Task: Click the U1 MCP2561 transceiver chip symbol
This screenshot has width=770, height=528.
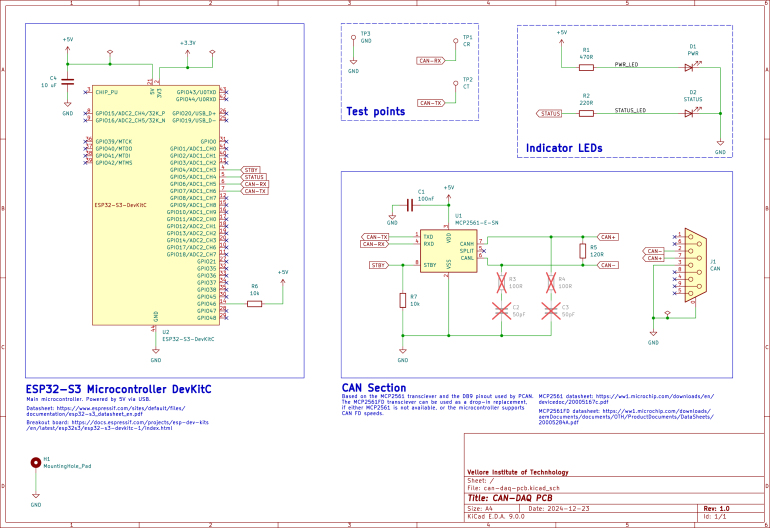Action: click(x=448, y=251)
